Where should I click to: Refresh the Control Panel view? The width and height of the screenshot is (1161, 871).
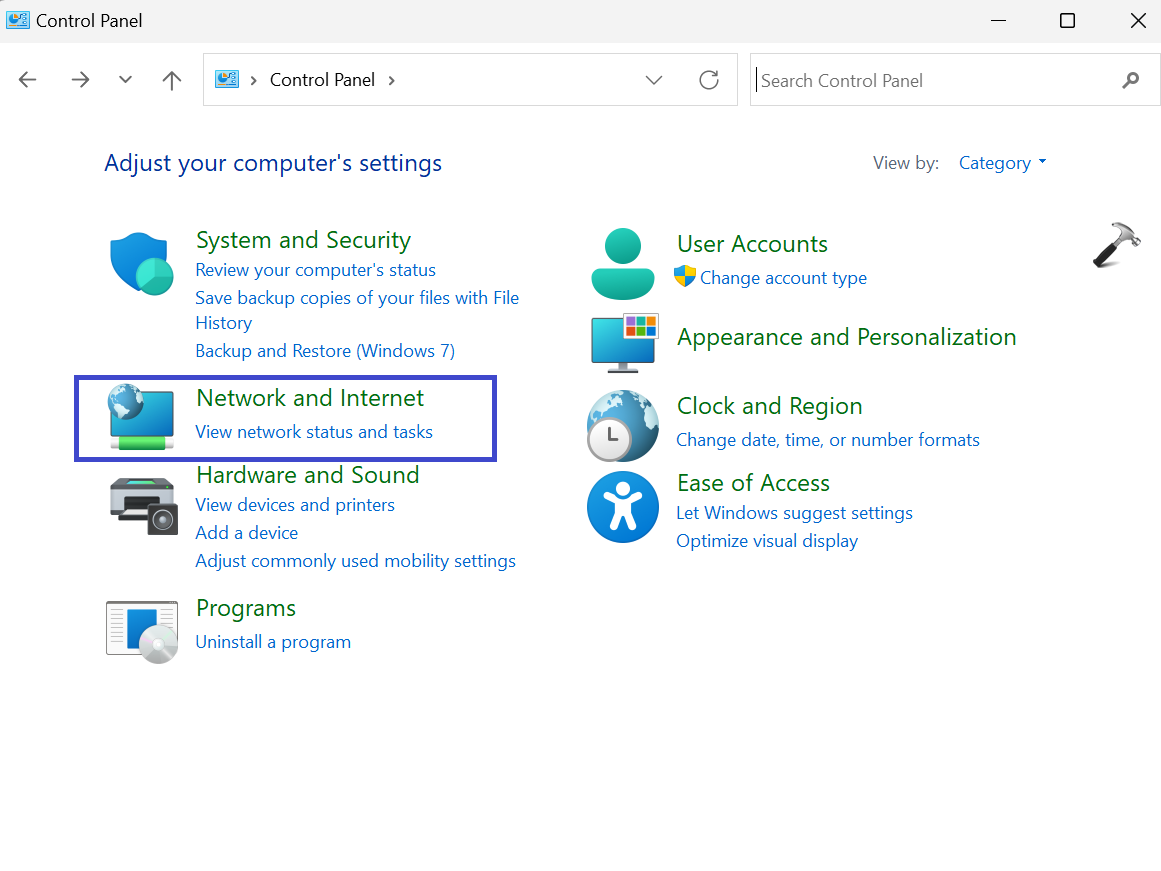pyautogui.click(x=709, y=80)
